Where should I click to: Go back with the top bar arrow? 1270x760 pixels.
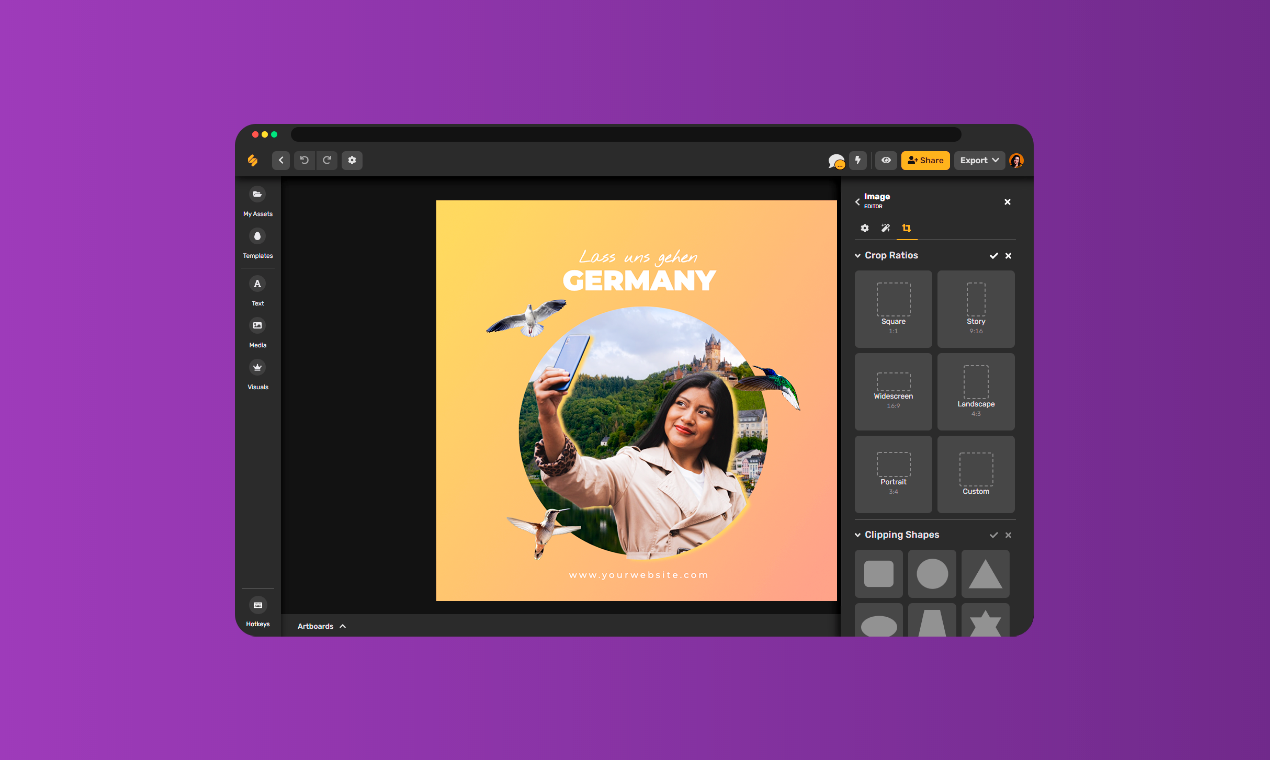pos(281,160)
